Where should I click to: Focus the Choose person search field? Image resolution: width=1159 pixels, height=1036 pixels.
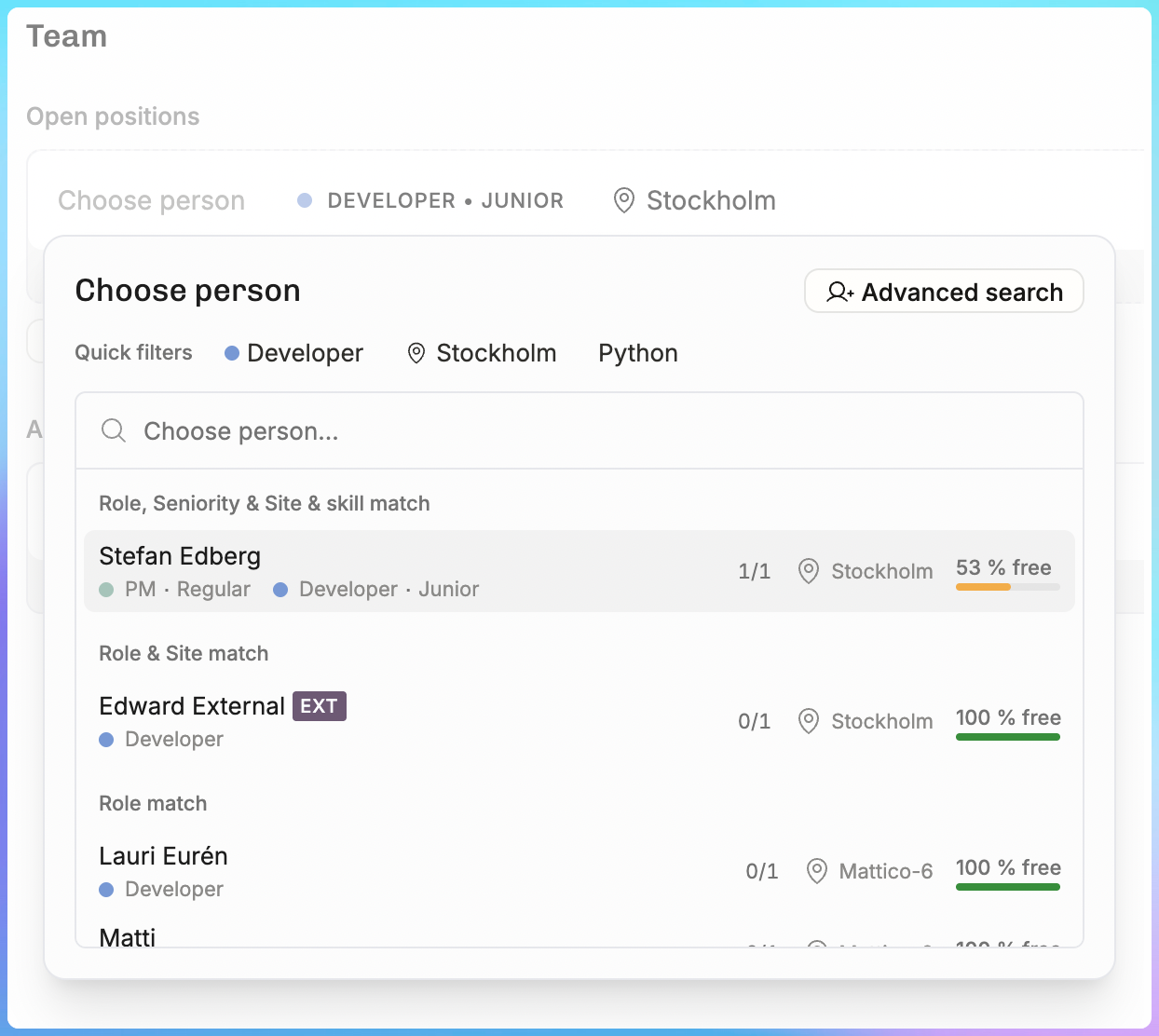point(579,430)
